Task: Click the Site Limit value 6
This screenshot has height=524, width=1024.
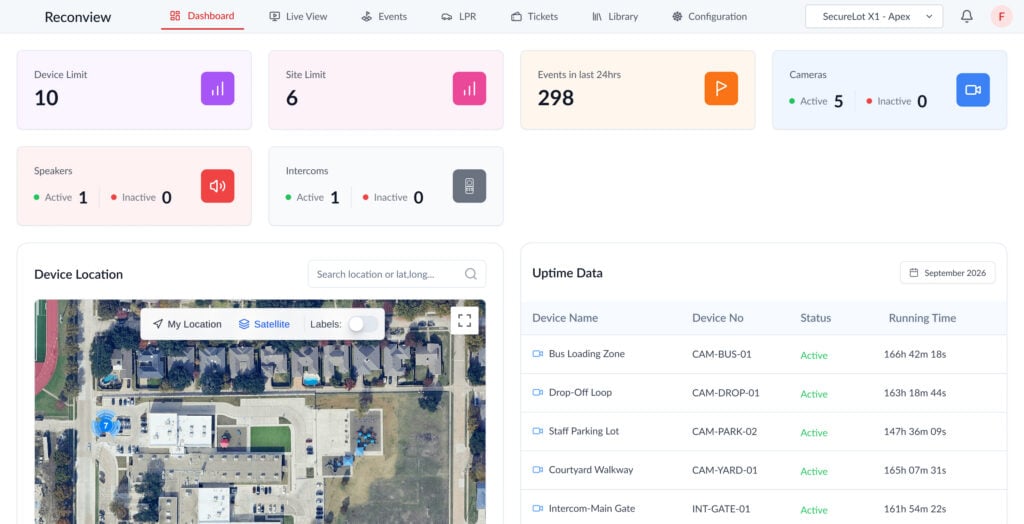Action: coord(292,98)
